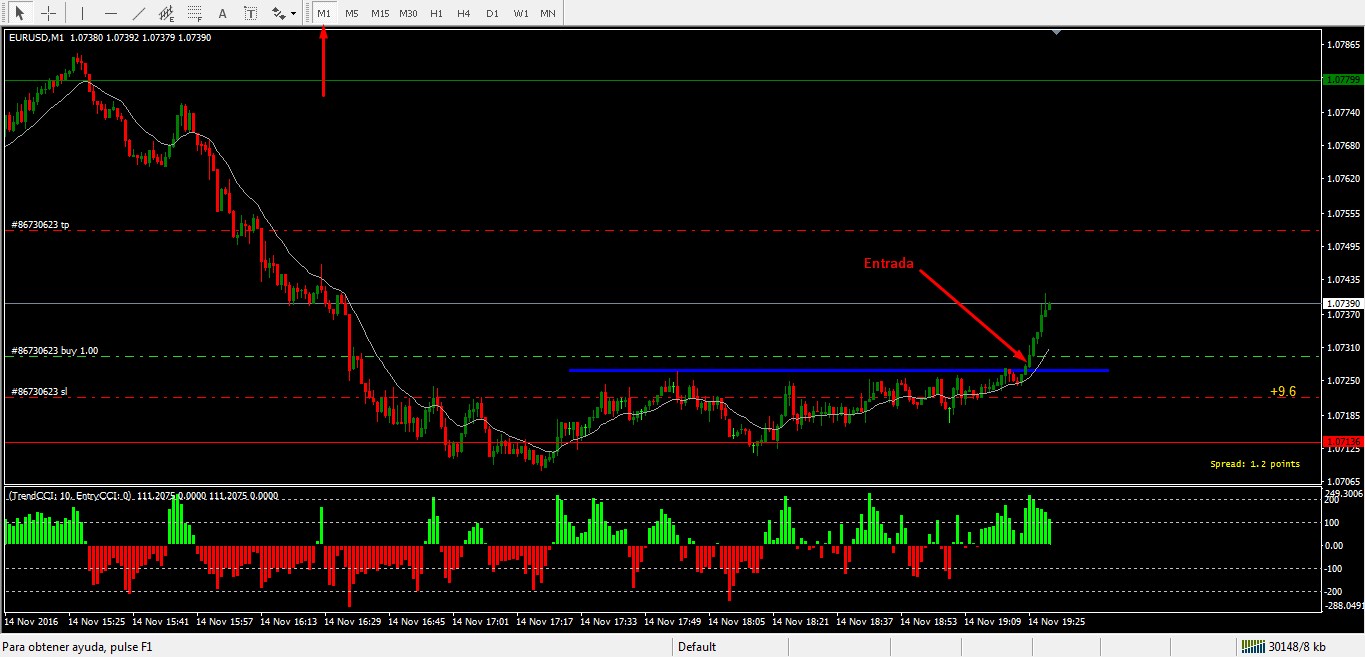The height and width of the screenshot is (657, 1365).
Task: Choose the trendline drawing tool
Action: pyautogui.click(x=138, y=14)
